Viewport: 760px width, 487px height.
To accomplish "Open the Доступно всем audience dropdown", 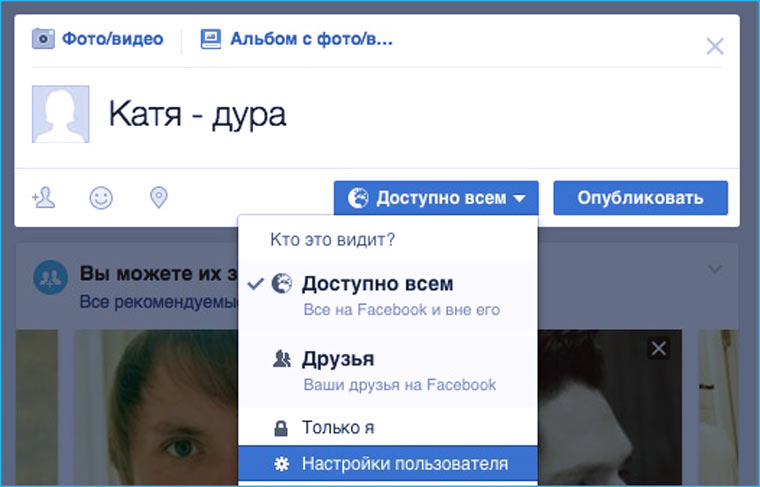I will click(x=436, y=198).
